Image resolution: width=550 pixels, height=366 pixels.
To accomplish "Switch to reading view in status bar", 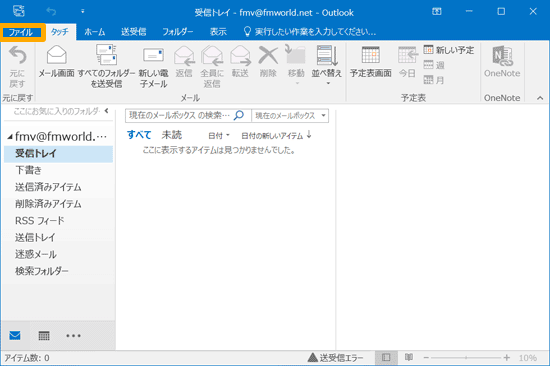I will click(409, 358).
